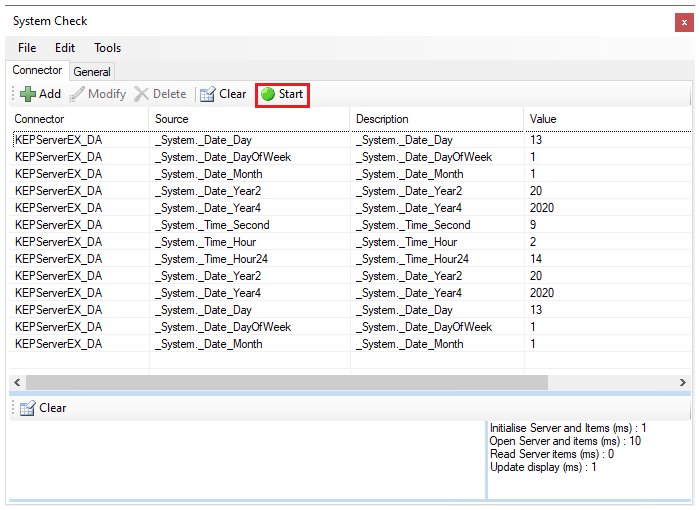
Task: Select source _System._Time_Hour
Action: [x=206, y=242]
